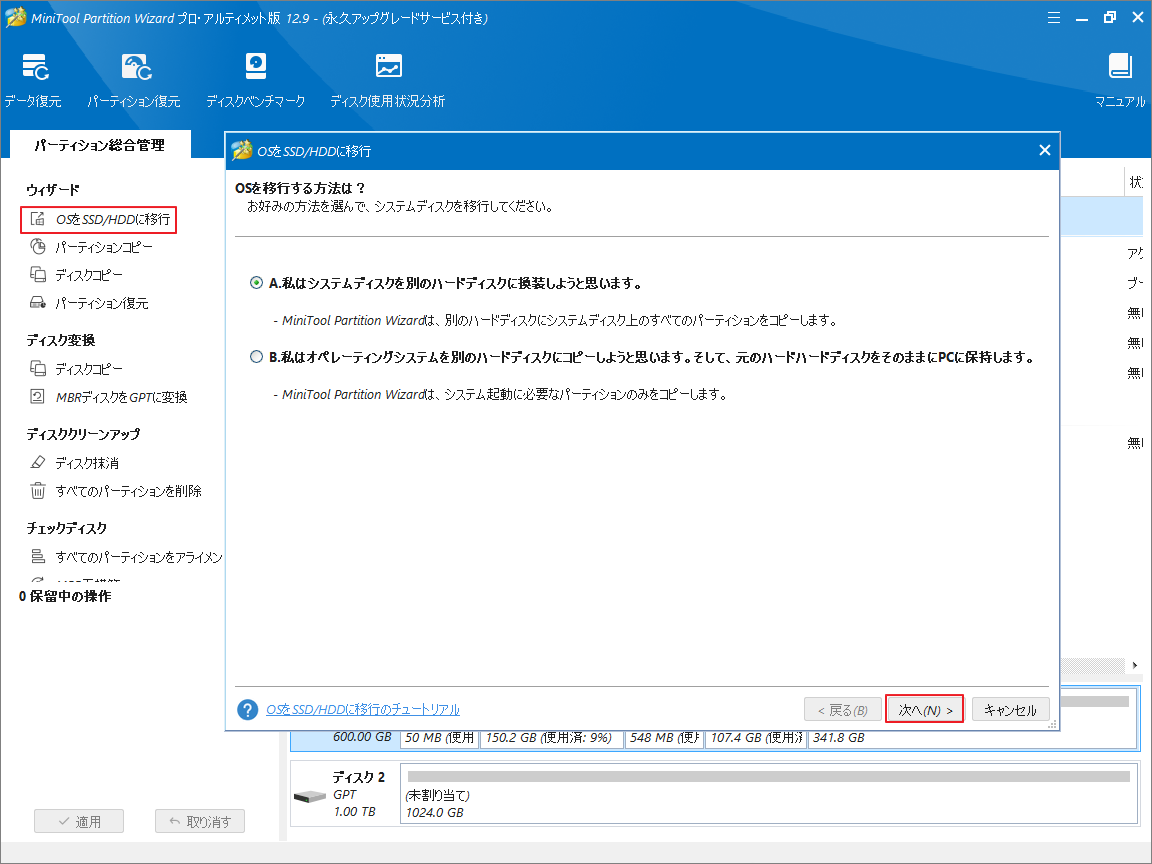Click the ディスク変換 section heading
Viewport: 1152px width, 864px height.
(61, 340)
